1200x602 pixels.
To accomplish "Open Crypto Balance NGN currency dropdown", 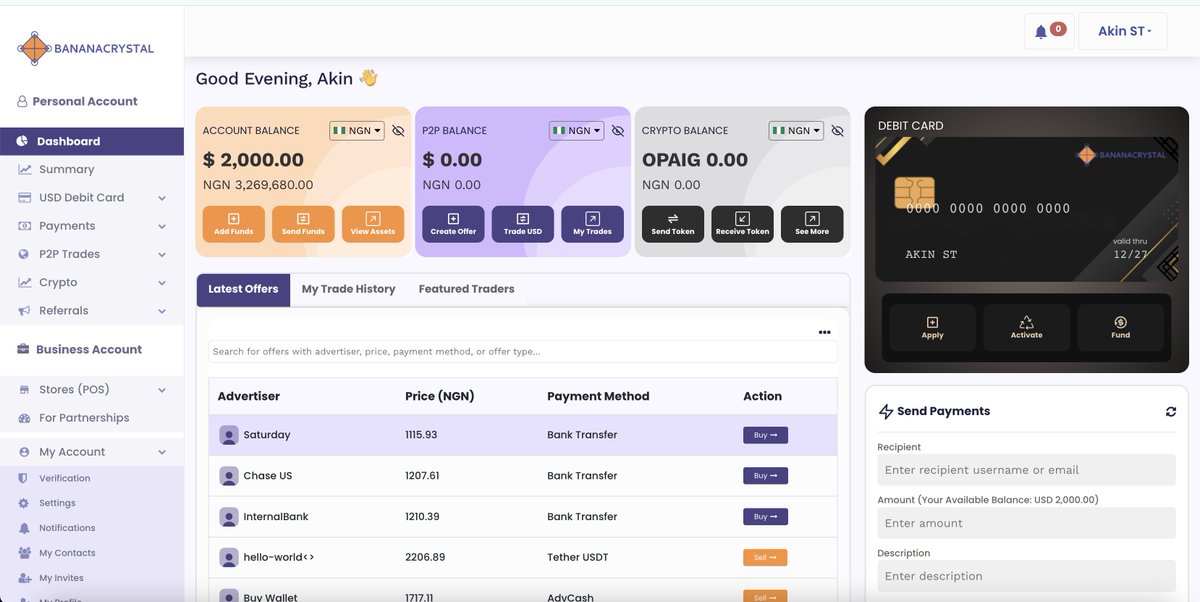I will point(796,131).
